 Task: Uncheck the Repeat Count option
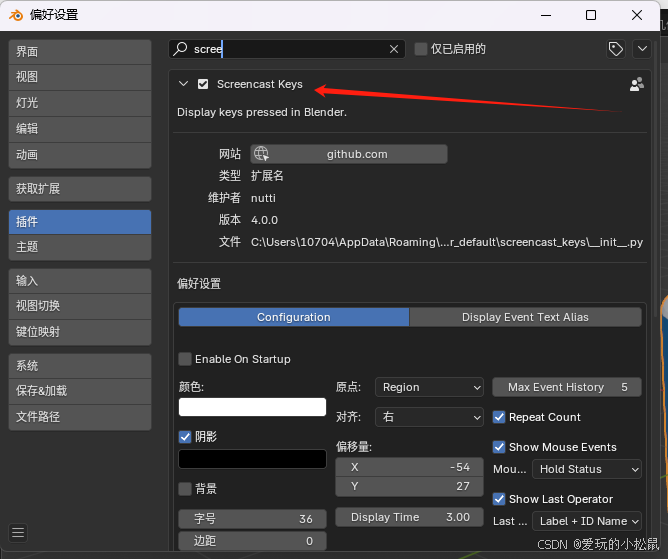point(499,417)
